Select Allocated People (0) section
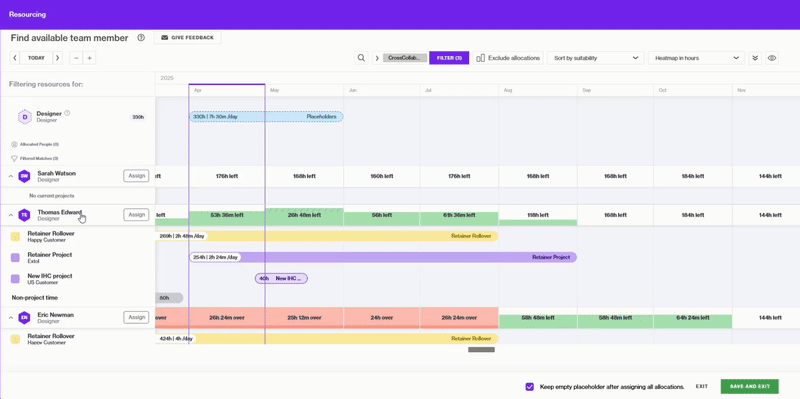The width and height of the screenshot is (800, 399). point(35,144)
